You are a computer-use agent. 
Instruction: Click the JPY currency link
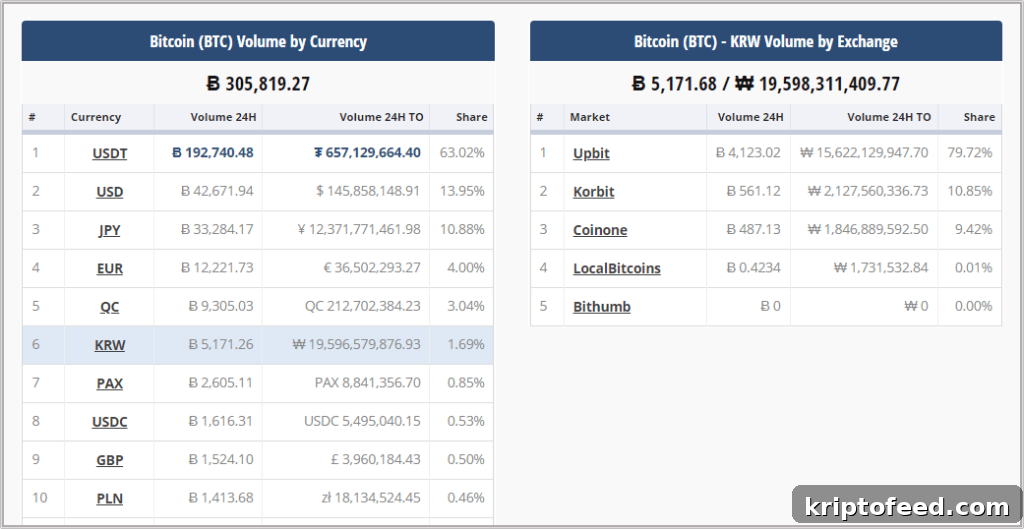click(110, 231)
